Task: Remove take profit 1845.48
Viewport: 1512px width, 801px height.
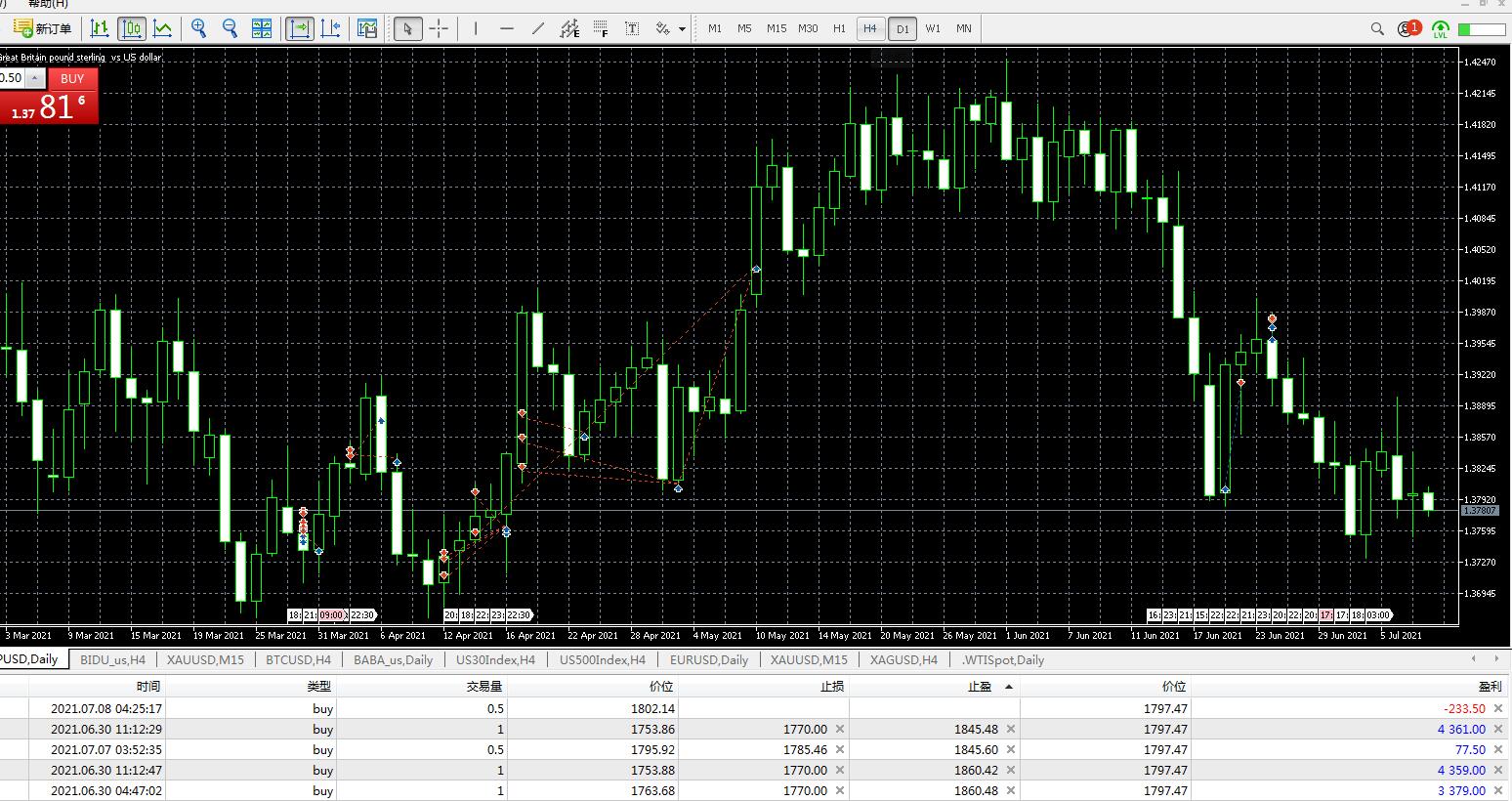Action: coord(1011,730)
